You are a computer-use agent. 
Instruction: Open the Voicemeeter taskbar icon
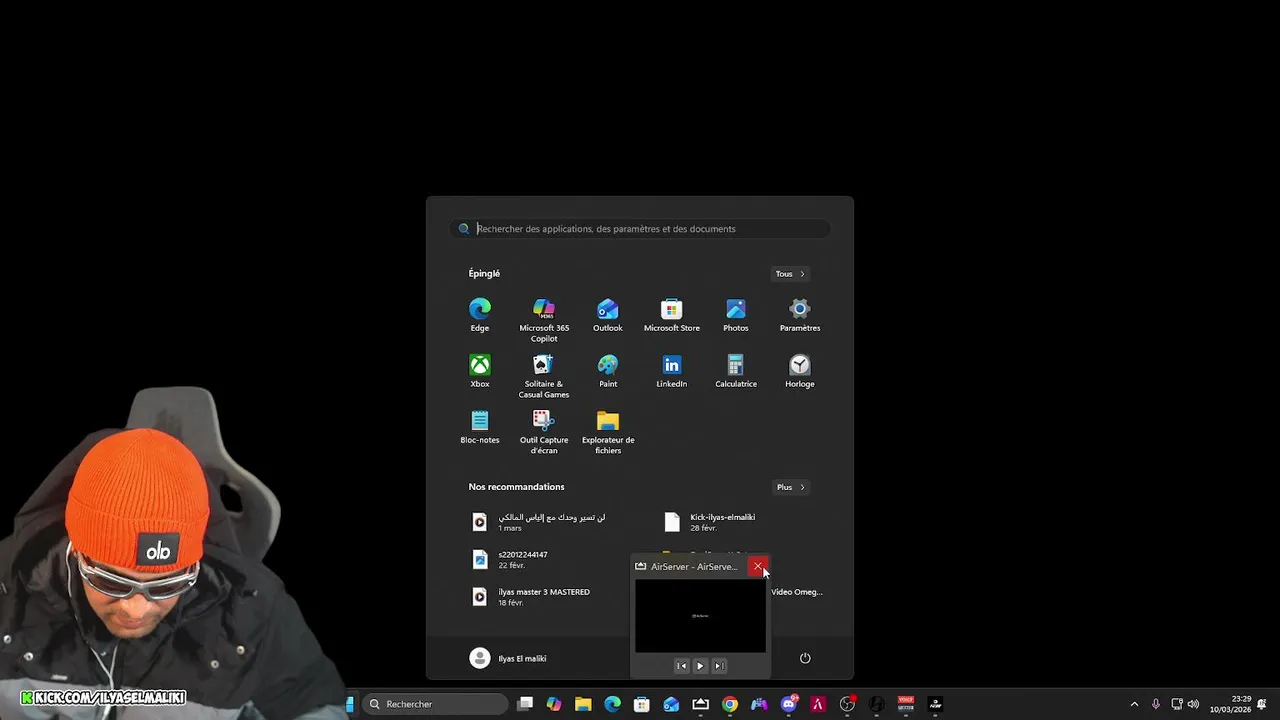(x=906, y=704)
